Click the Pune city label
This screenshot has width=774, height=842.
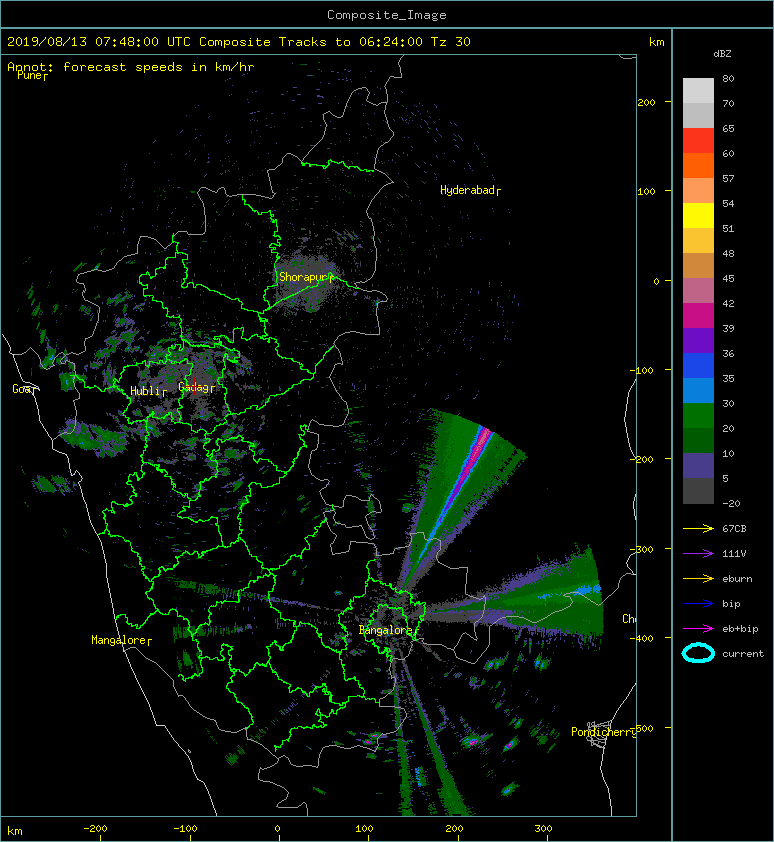coord(30,75)
